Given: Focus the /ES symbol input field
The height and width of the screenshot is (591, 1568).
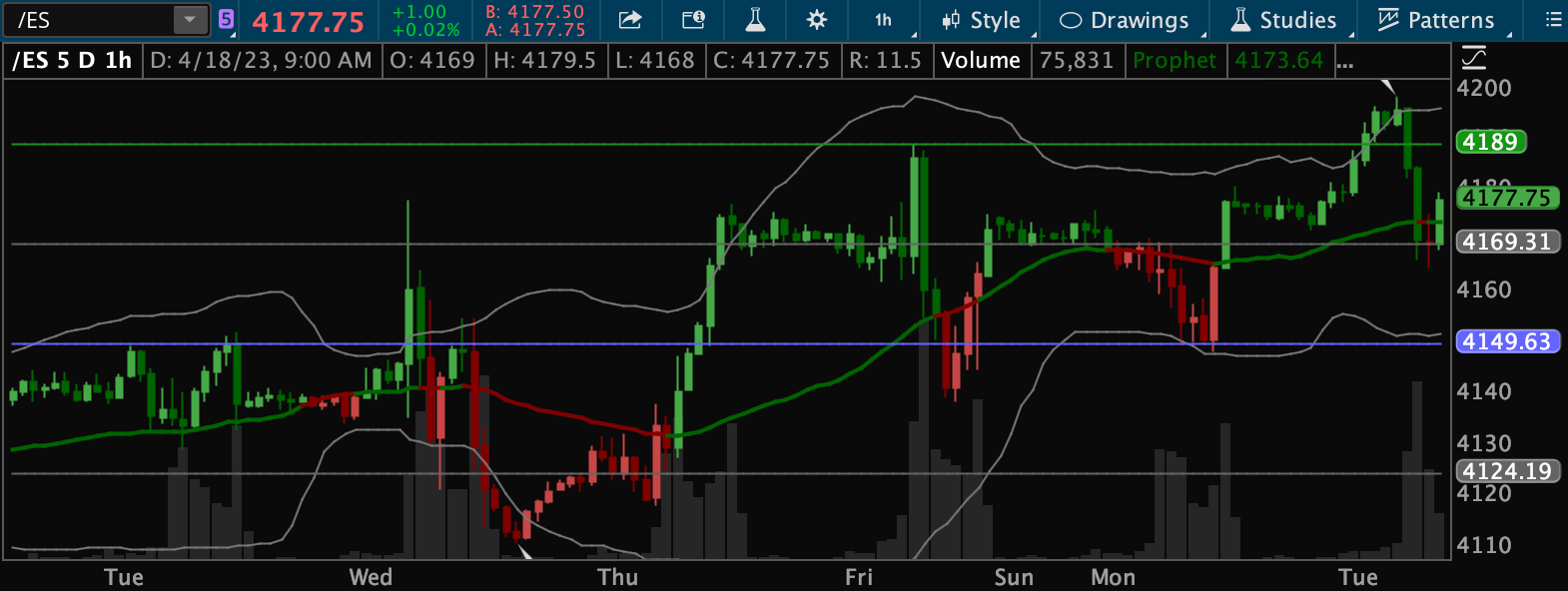Looking at the screenshot, I should (x=90, y=20).
